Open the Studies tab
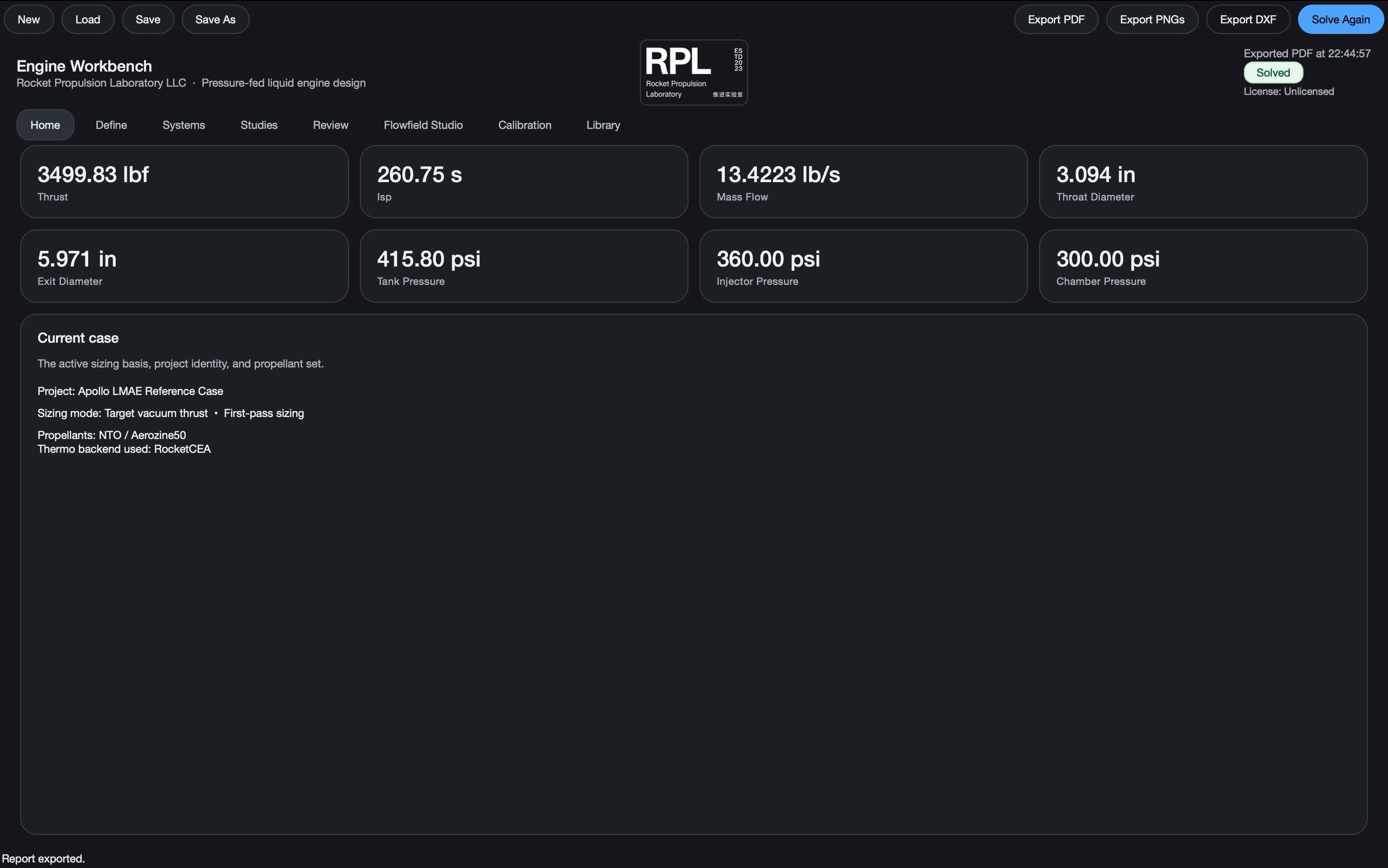1388x868 pixels. 259,125
